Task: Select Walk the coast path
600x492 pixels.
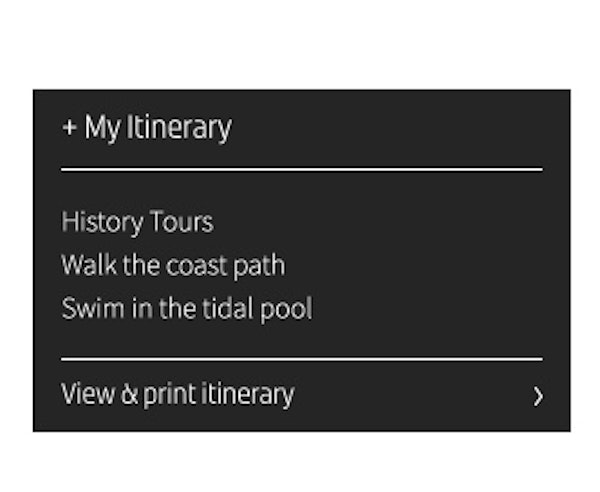Action: (173, 265)
